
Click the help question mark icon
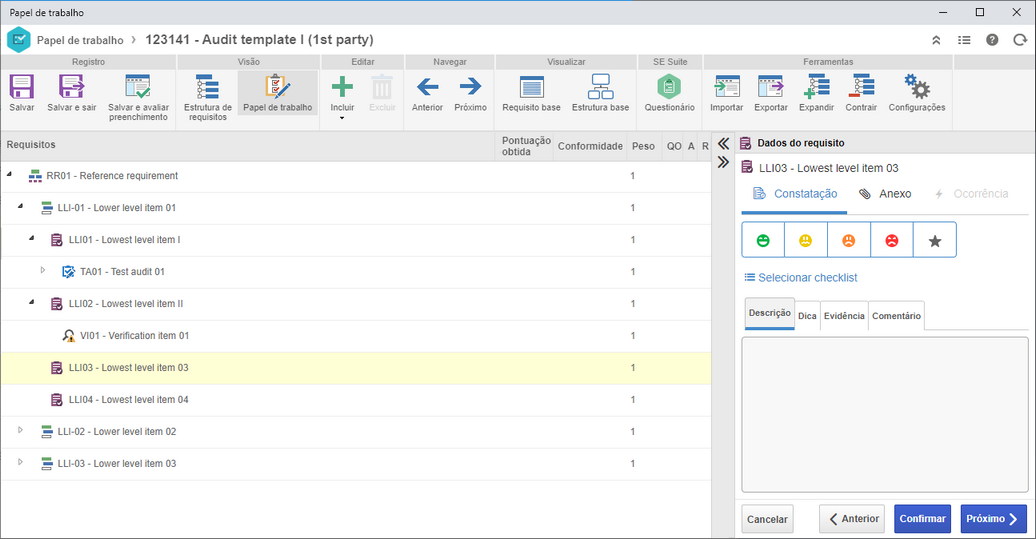pyautogui.click(x=992, y=40)
